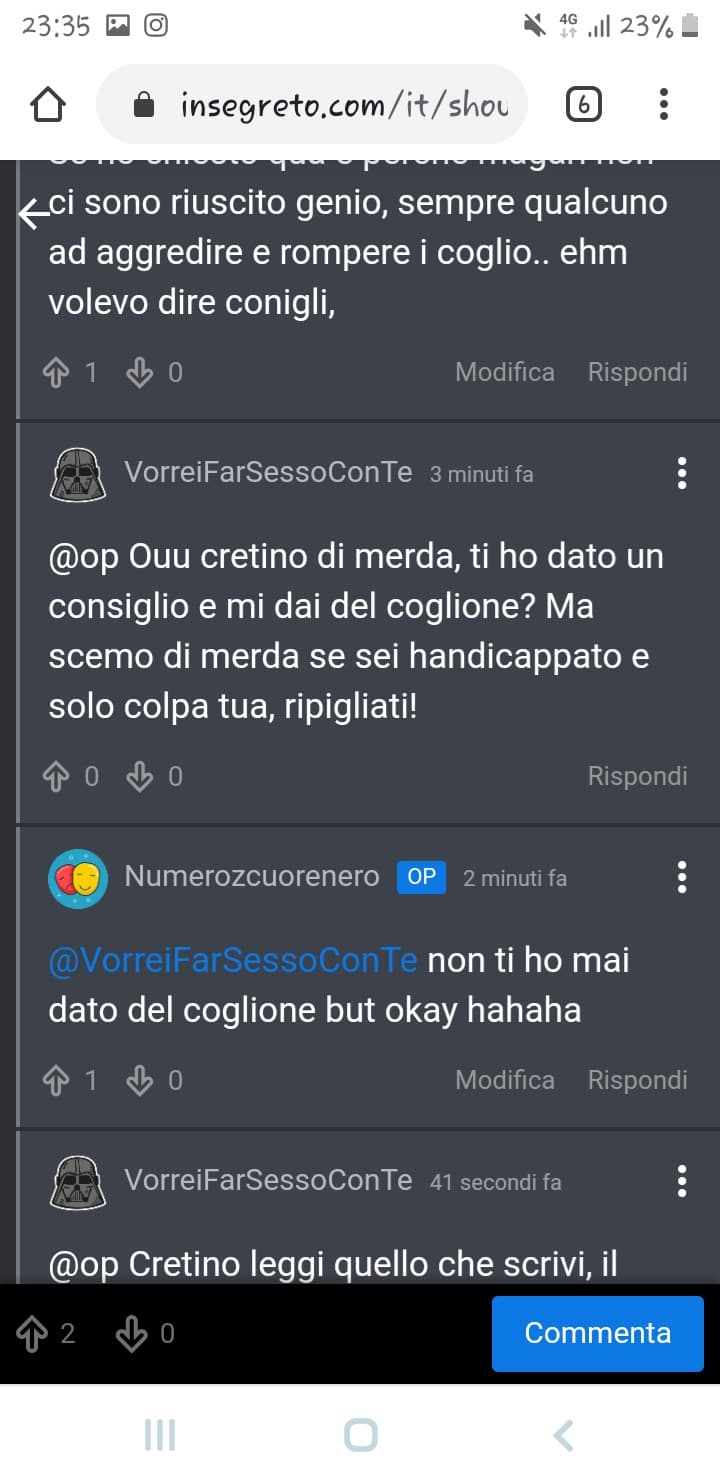Click Modifica on the Numerozcuorenero comment
The width and height of the screenshot is (720, 1480).
[505, 1080]
